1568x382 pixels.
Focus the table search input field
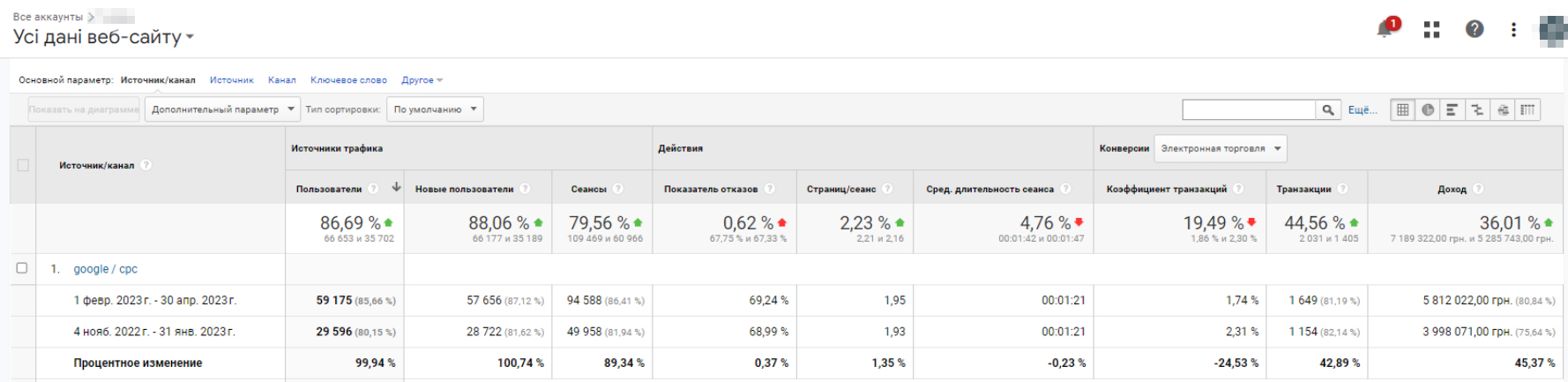point(1249,109)
